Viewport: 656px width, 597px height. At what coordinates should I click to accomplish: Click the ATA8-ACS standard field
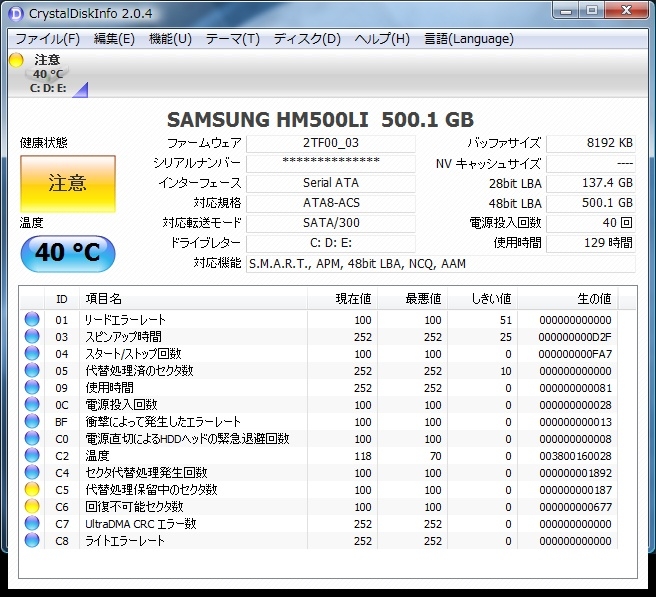click(x=331, y=203)
